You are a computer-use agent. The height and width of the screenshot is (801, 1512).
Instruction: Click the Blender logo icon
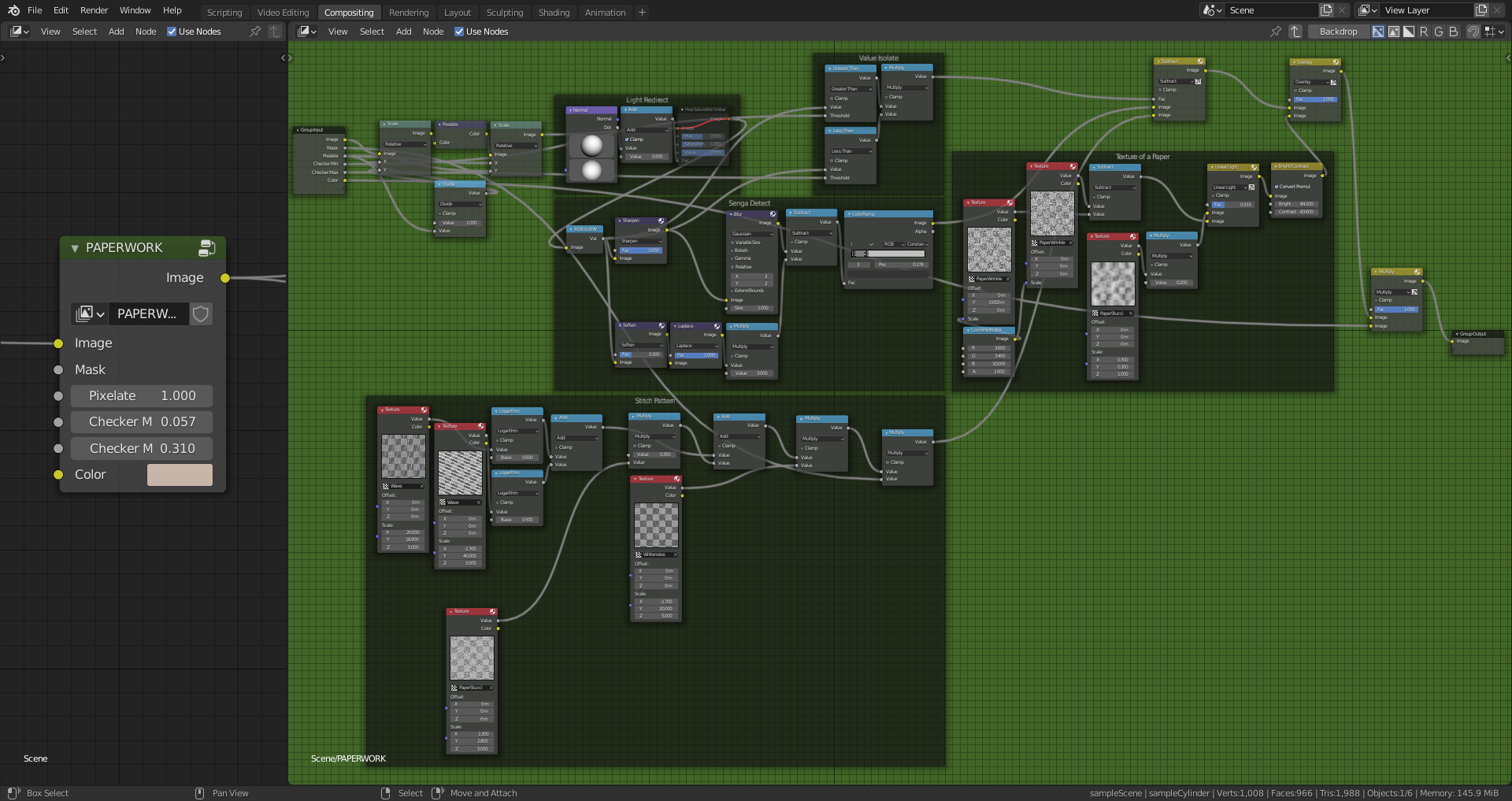click(x=13, y=10)
